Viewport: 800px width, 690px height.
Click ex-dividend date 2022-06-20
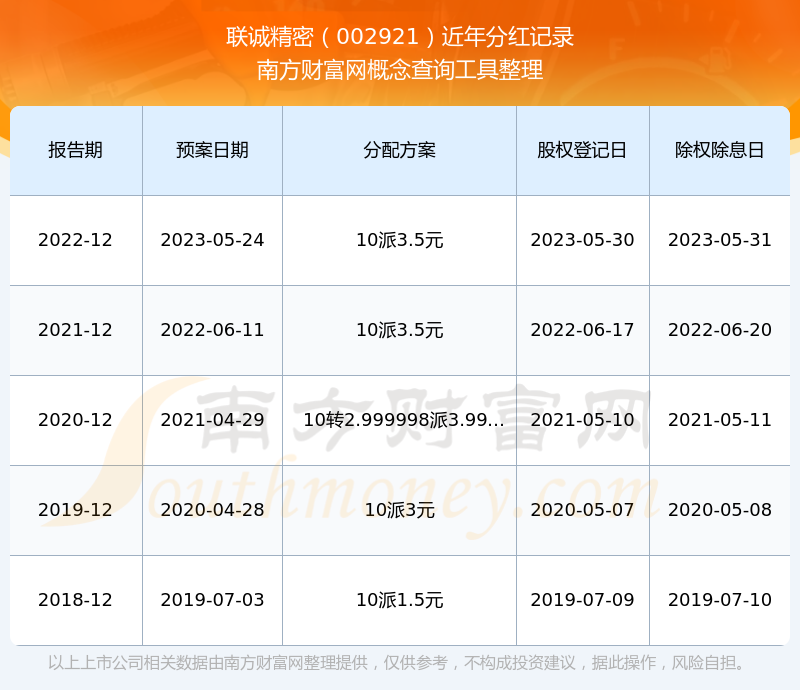click(719, 330)
